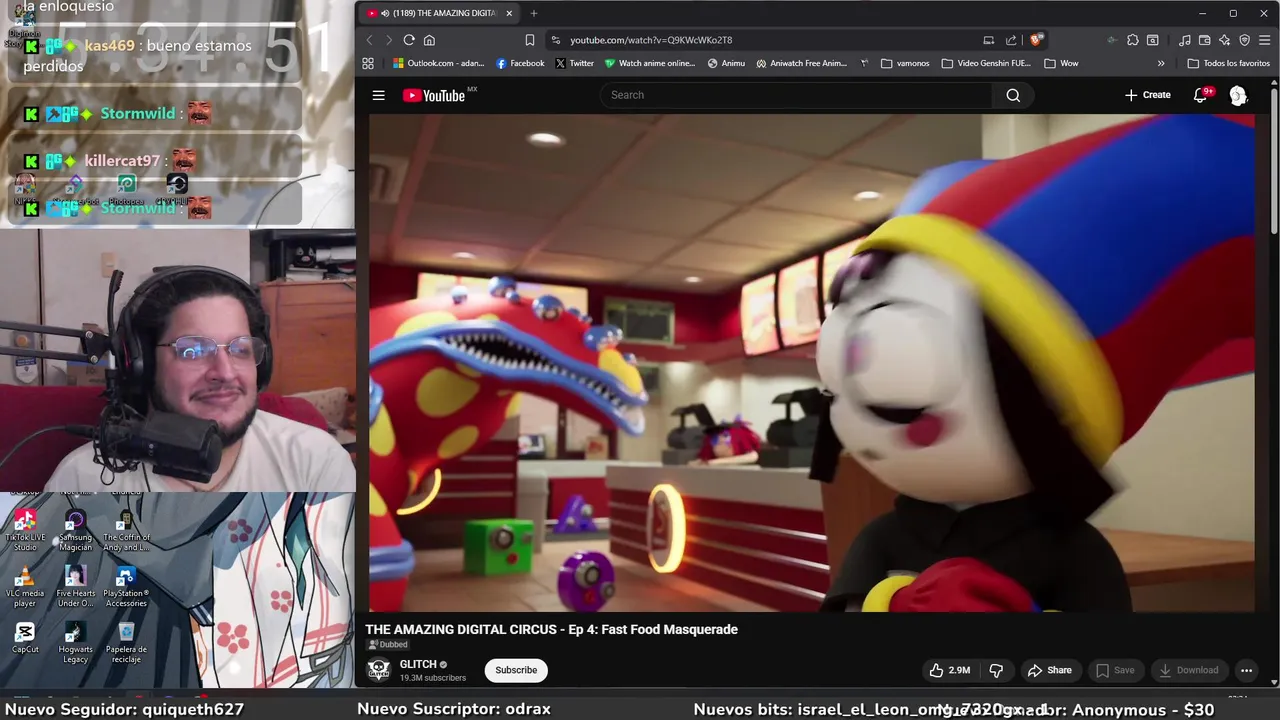This screenshot has height=720, width=1280.
Task: Click the video title text
Action: (x=551, y=629)
